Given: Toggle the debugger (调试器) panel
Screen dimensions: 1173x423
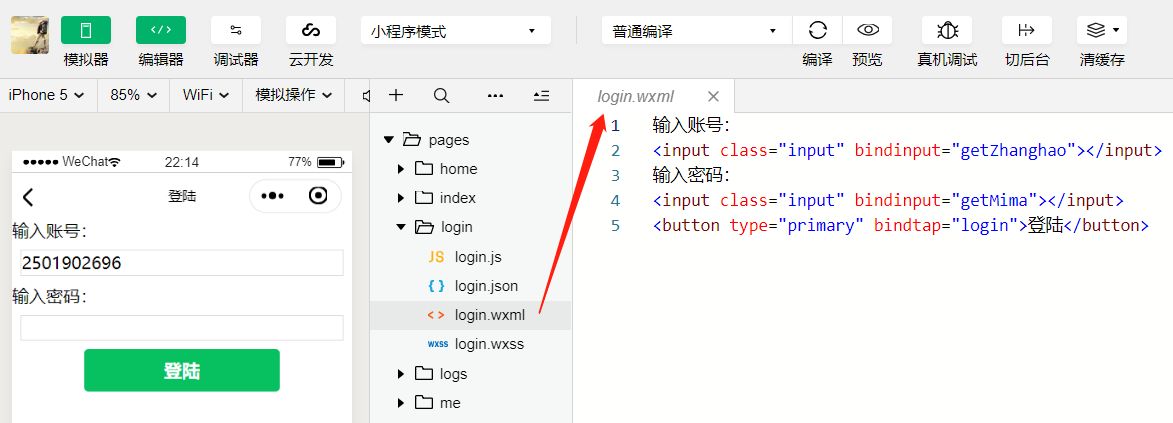Looking at the screenshot, I should pos(236,31).
